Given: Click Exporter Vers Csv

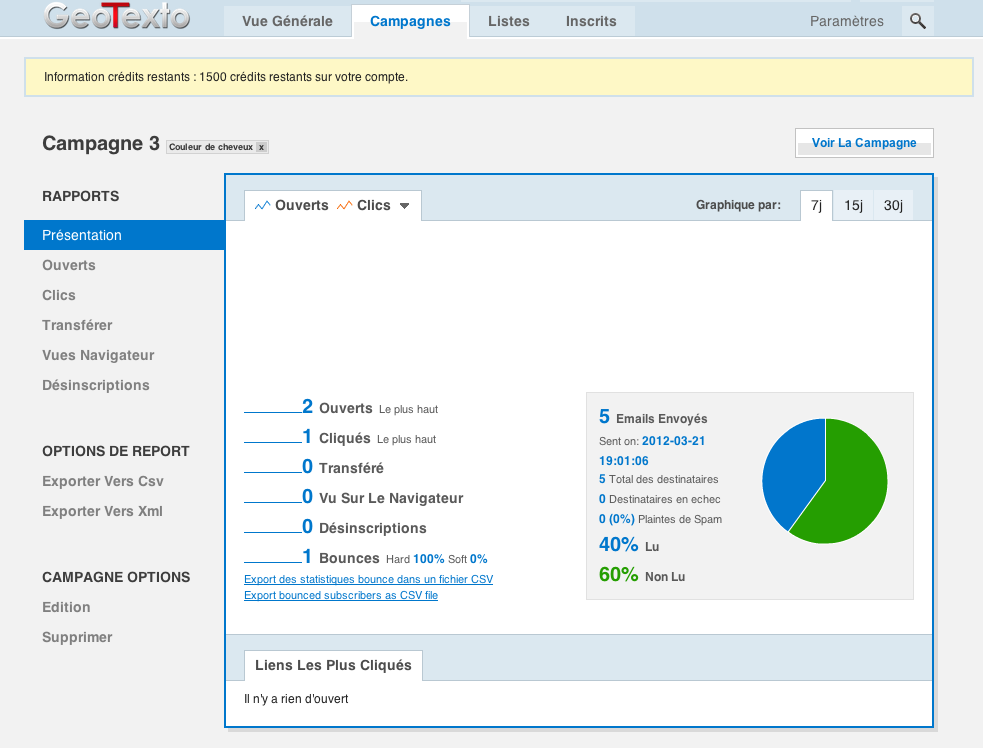Looking at the screenshot, I should tap(103, 482).
